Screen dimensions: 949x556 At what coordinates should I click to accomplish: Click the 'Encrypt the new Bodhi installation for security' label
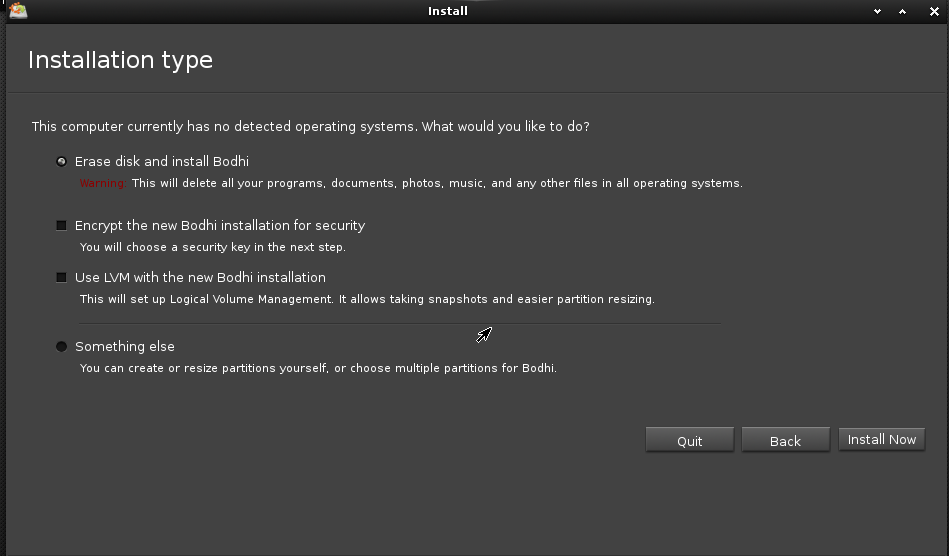click(220, 225)
